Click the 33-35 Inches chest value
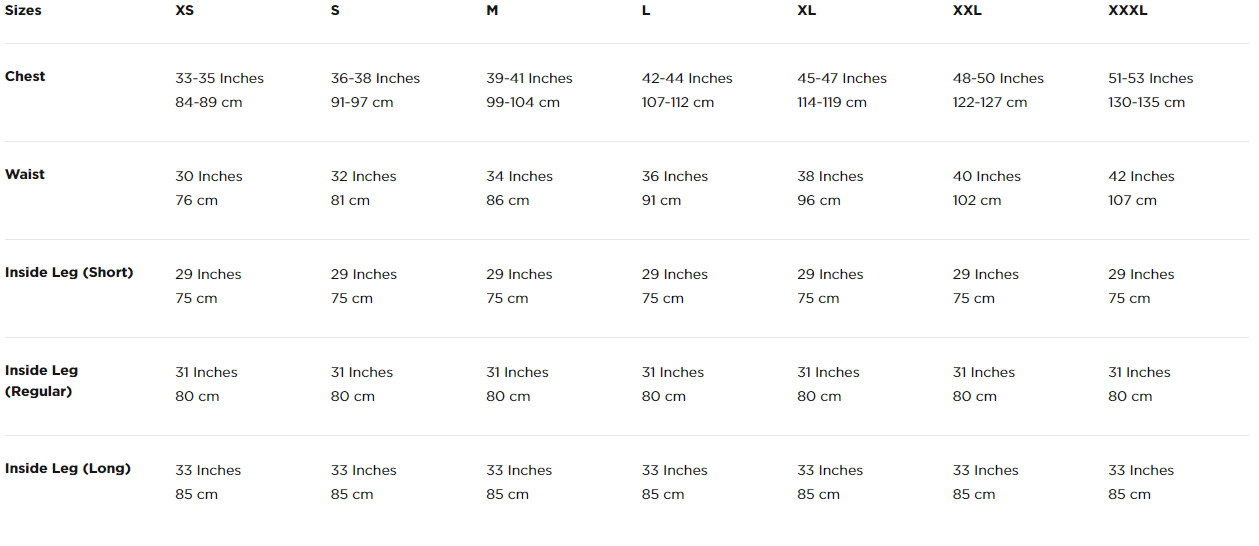The width and height of the screenshot is (1259, 546). pyautogui.click(x=219, y=78)
